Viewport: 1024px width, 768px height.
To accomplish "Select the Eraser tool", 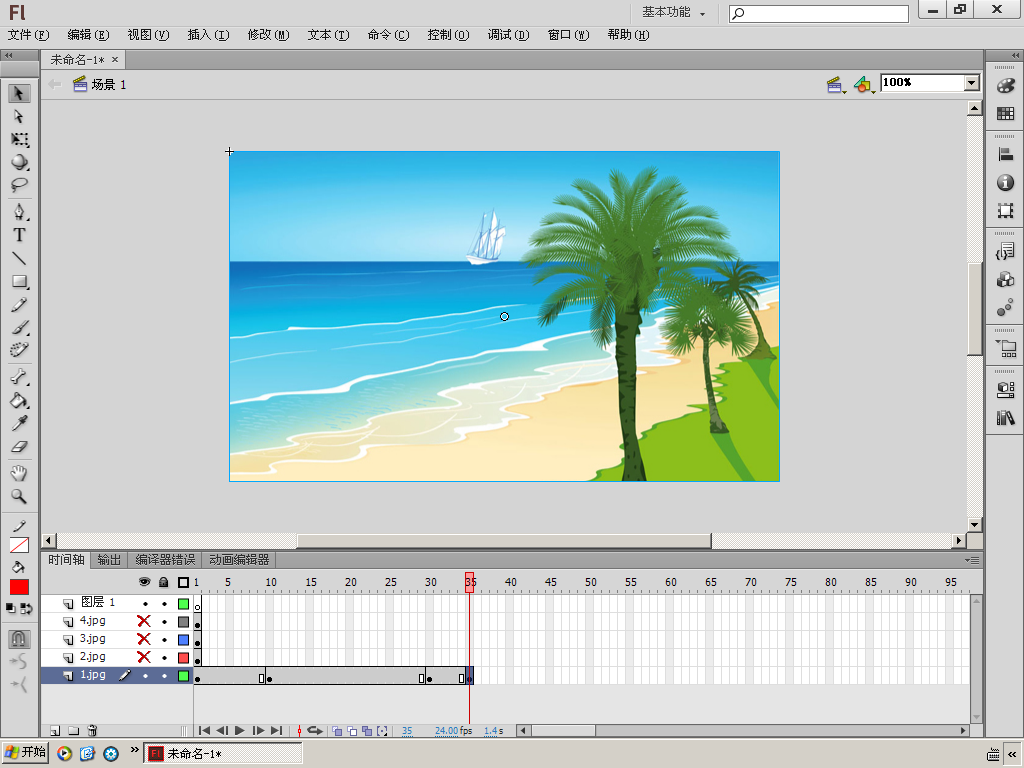I will click(19, 447).
